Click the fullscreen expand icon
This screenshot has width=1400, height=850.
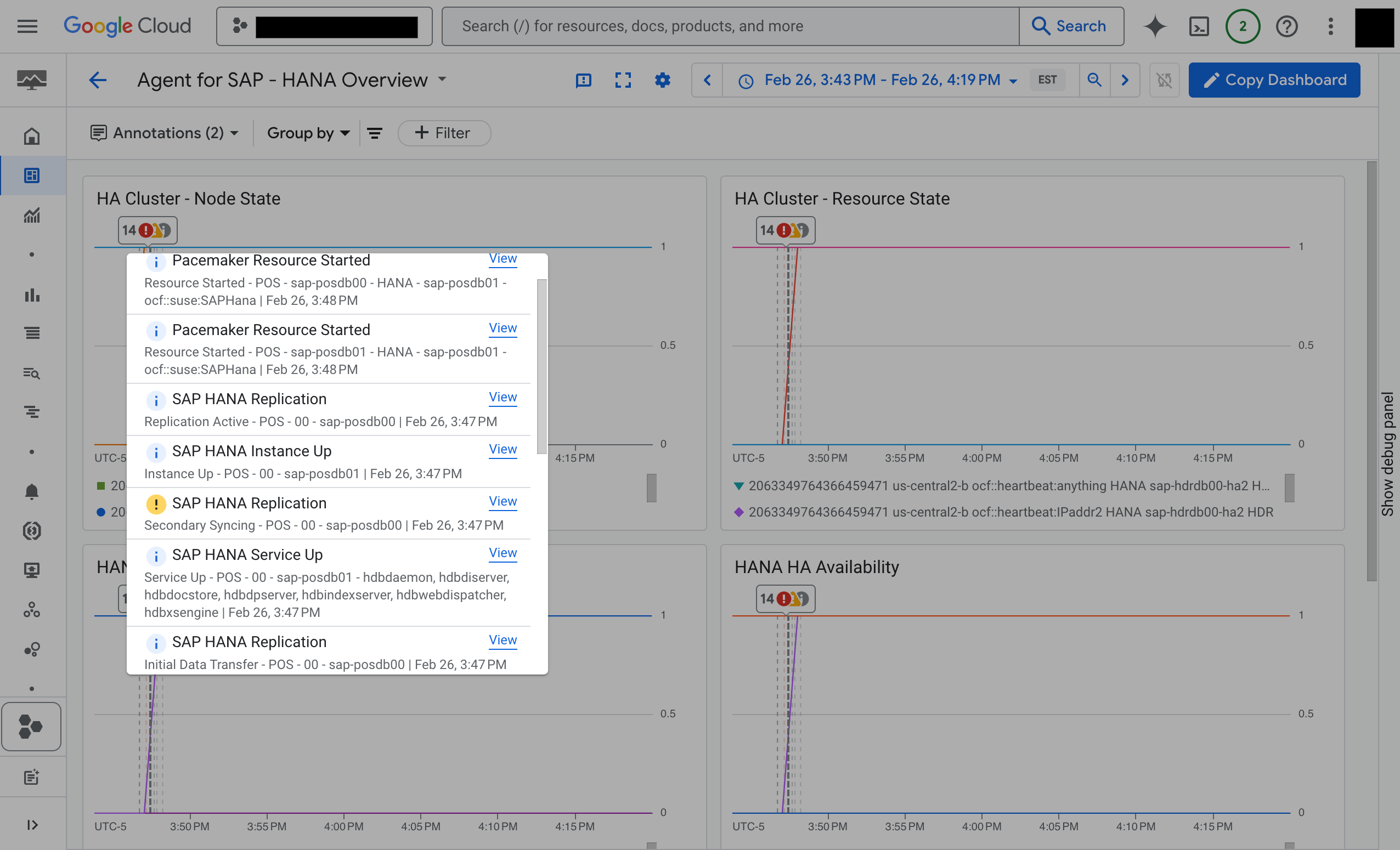(x=623, y=79)
